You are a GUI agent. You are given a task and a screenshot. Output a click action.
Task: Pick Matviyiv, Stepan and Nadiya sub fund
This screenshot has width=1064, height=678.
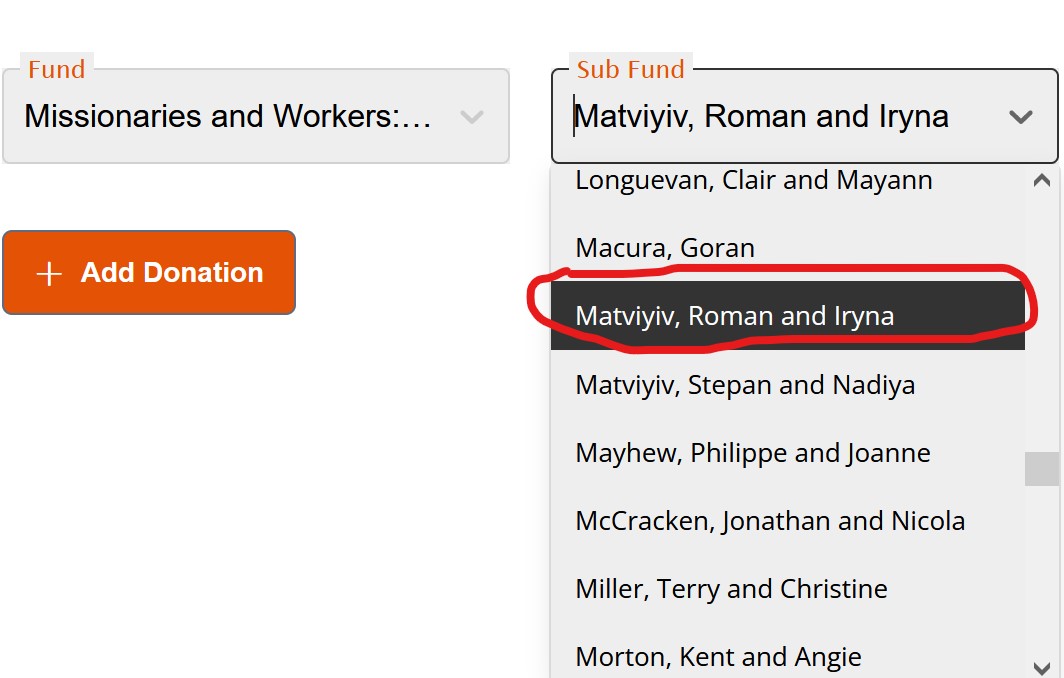pos(745,385)
